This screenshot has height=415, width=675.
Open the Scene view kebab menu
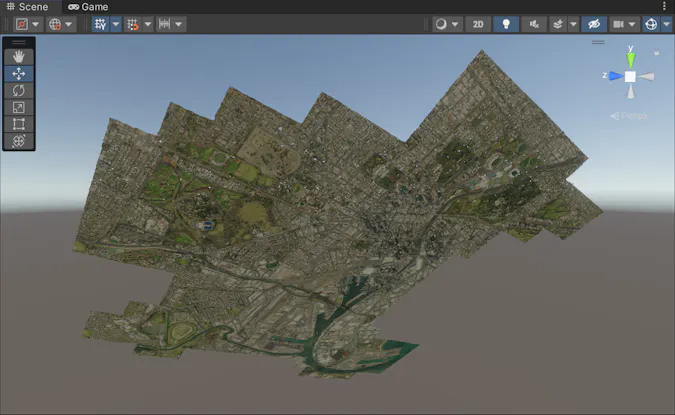click(x=664, y=6)
